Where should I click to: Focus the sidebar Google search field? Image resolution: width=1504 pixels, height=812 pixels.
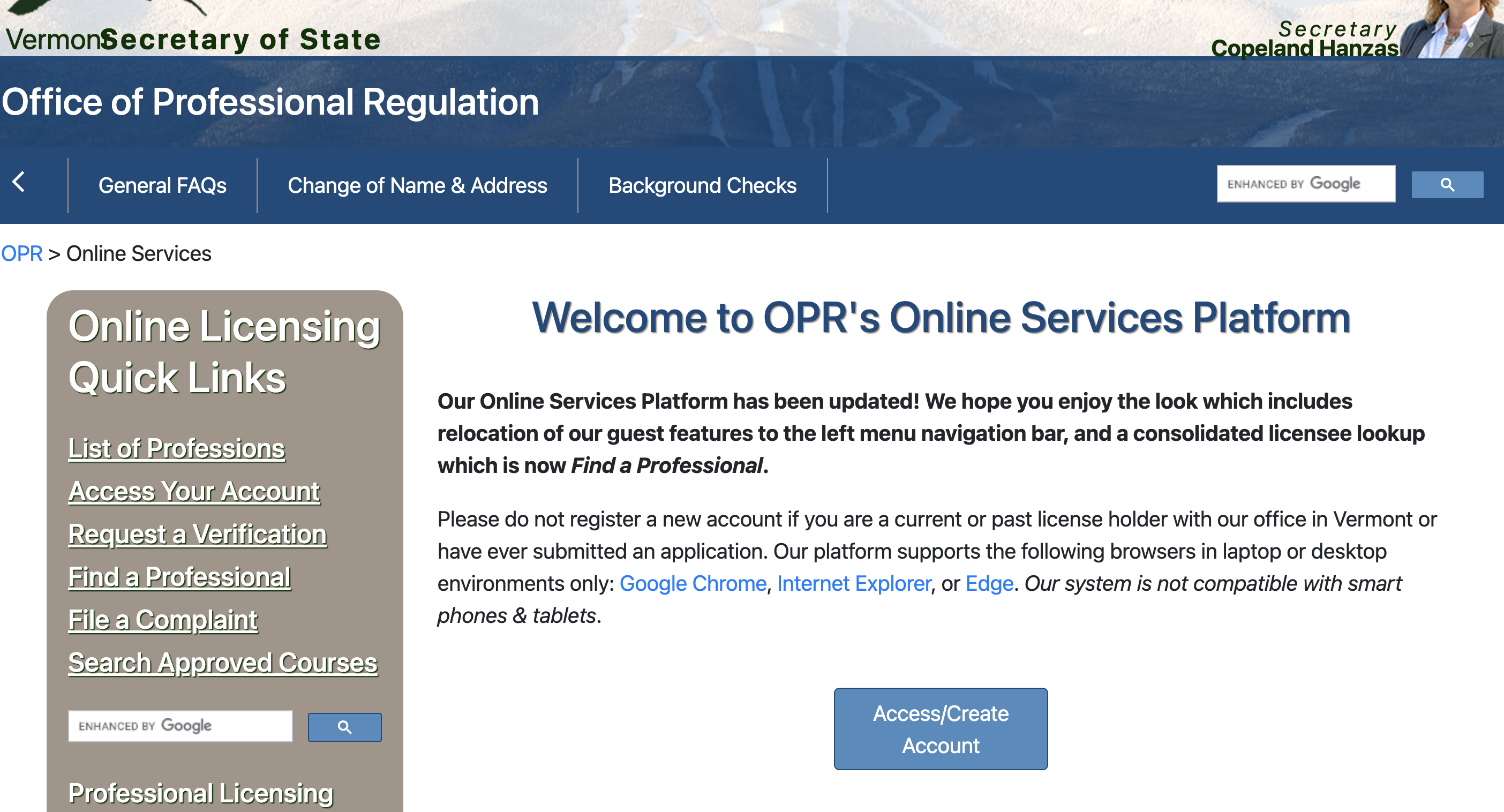(180, 726)
